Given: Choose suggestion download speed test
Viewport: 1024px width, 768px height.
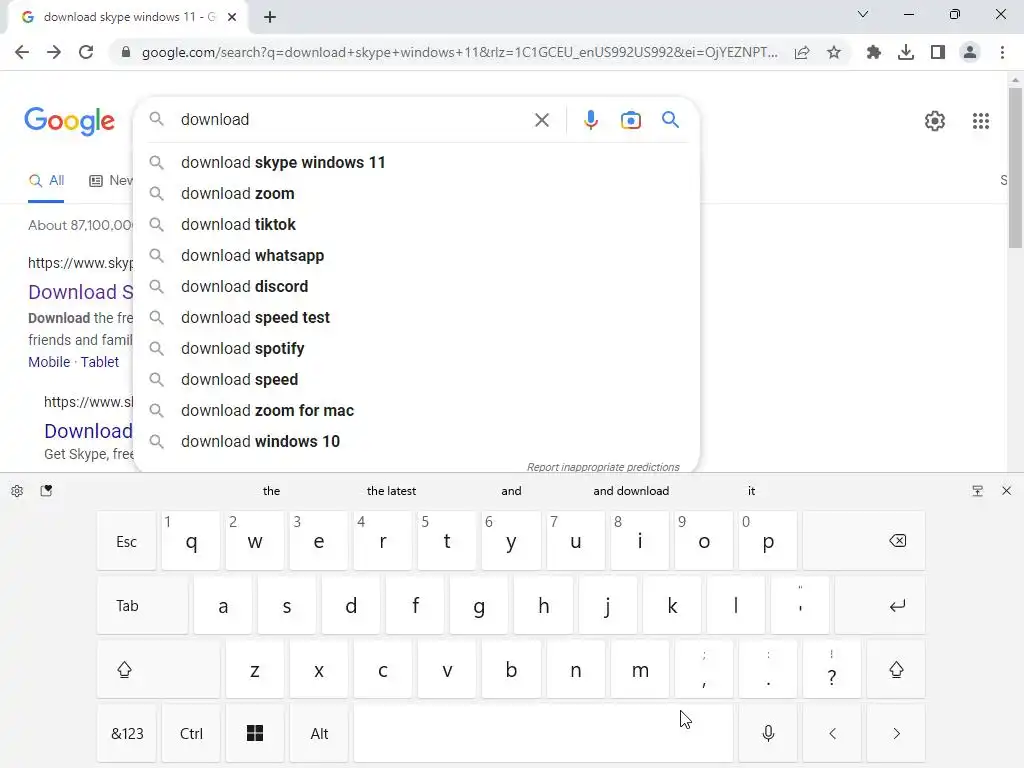Looking at the screenshot, I should click(416, 317).
